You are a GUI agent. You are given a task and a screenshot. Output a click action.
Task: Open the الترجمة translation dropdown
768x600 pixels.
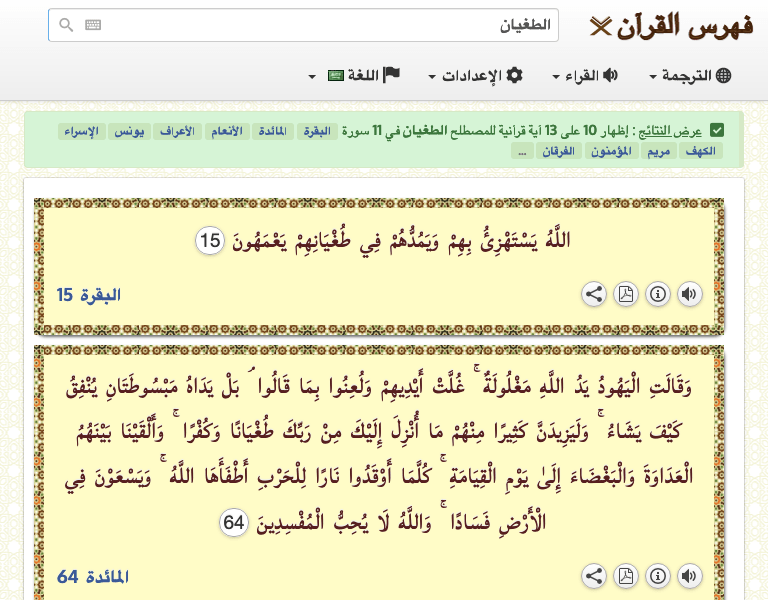[x=690, y=76]
